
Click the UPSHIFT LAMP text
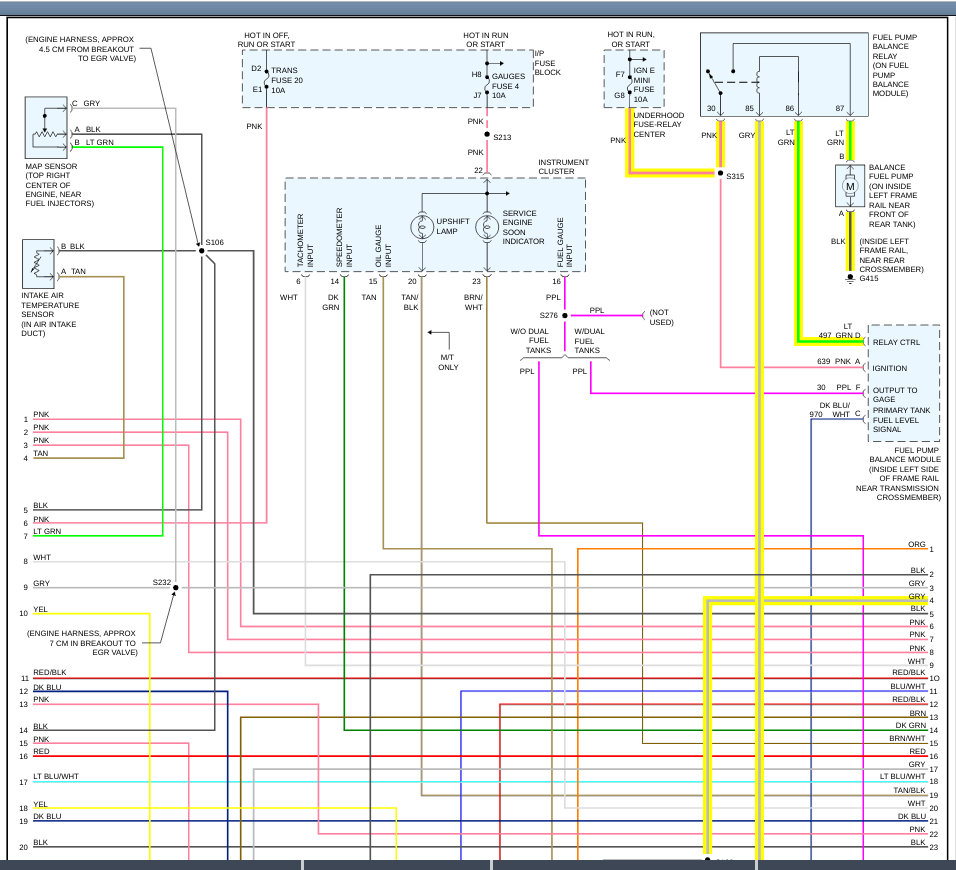[x=452, y=226]
